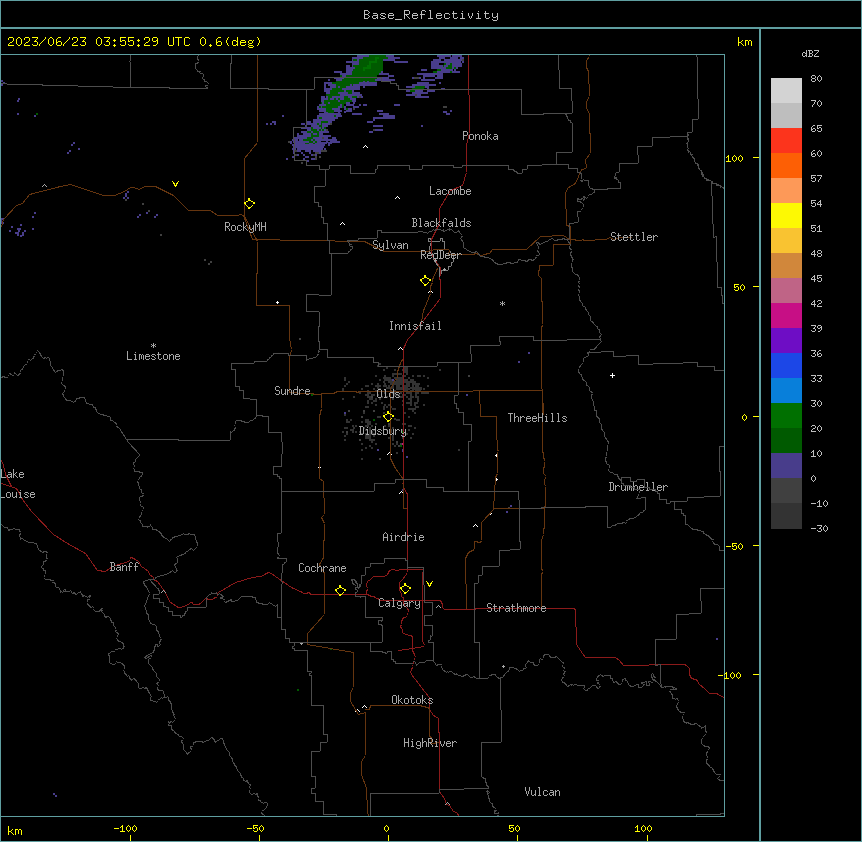The width and height of the screenshot is (862, 842).
Task: Click the RockyMH label
Action: [x=245, y=226]
